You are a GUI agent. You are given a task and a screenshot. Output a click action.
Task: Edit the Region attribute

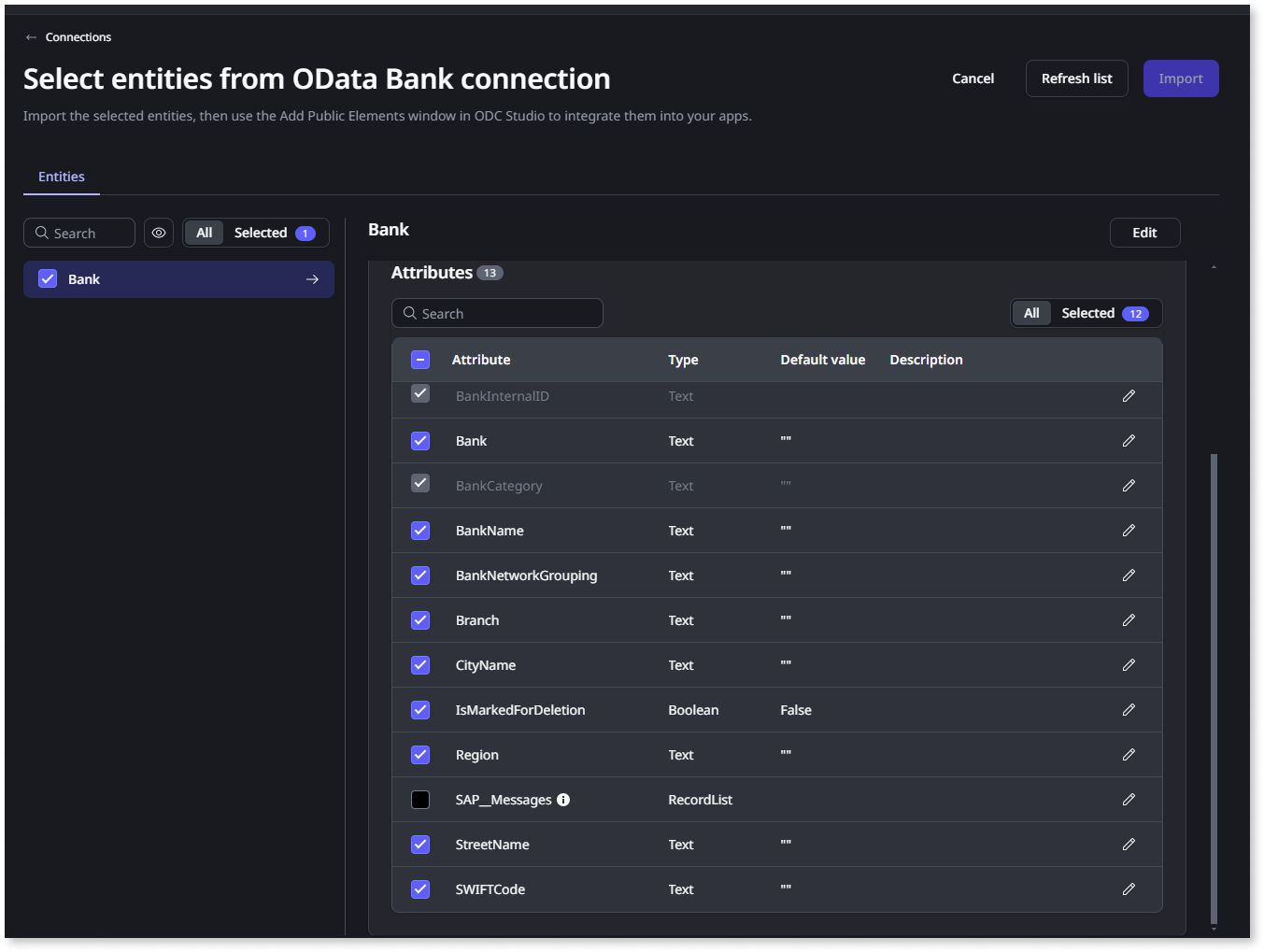click(1129, 754)
